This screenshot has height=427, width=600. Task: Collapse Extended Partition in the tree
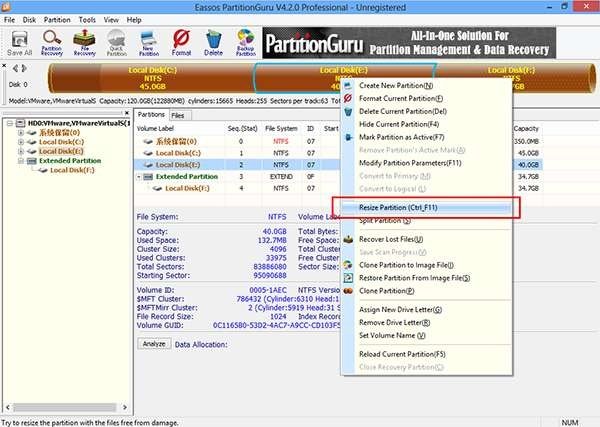pos(21,161)
